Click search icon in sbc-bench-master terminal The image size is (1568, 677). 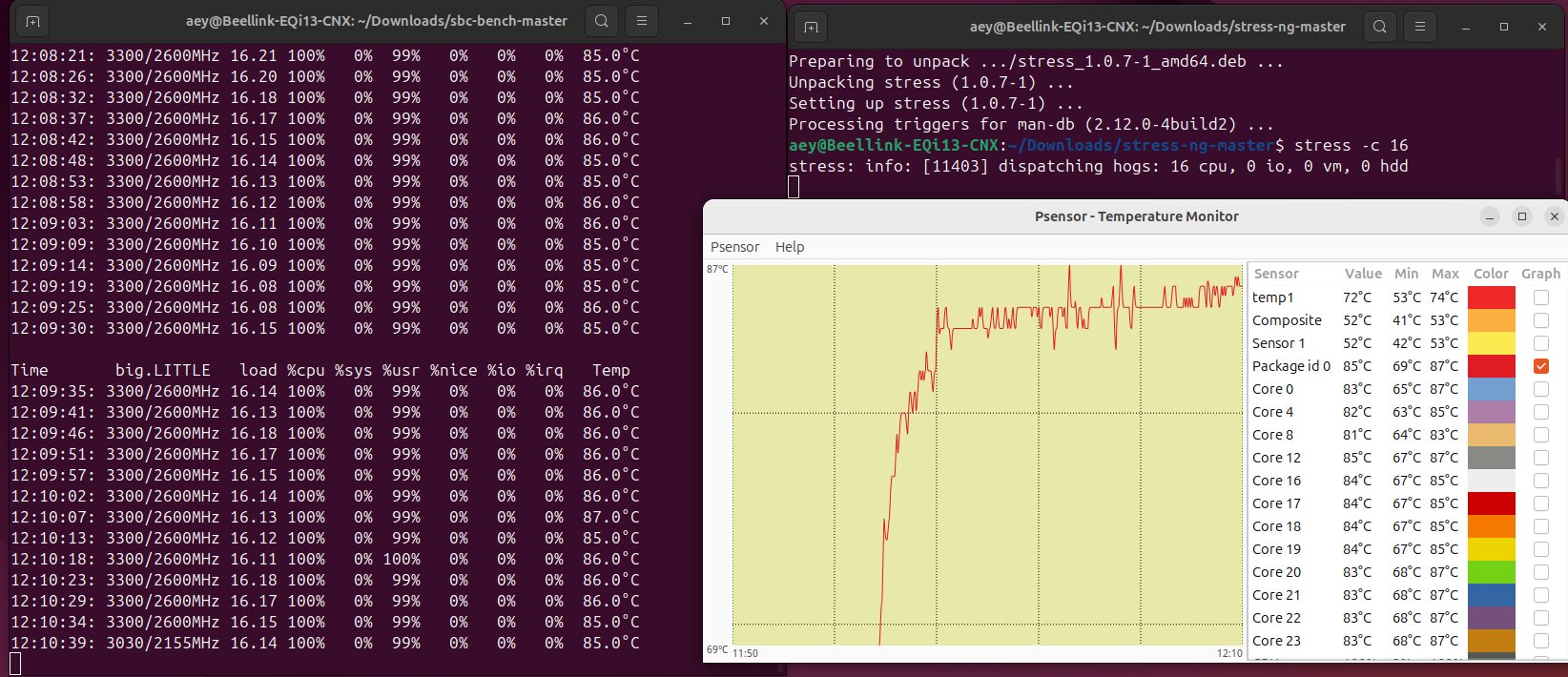(x=601, y=21)
